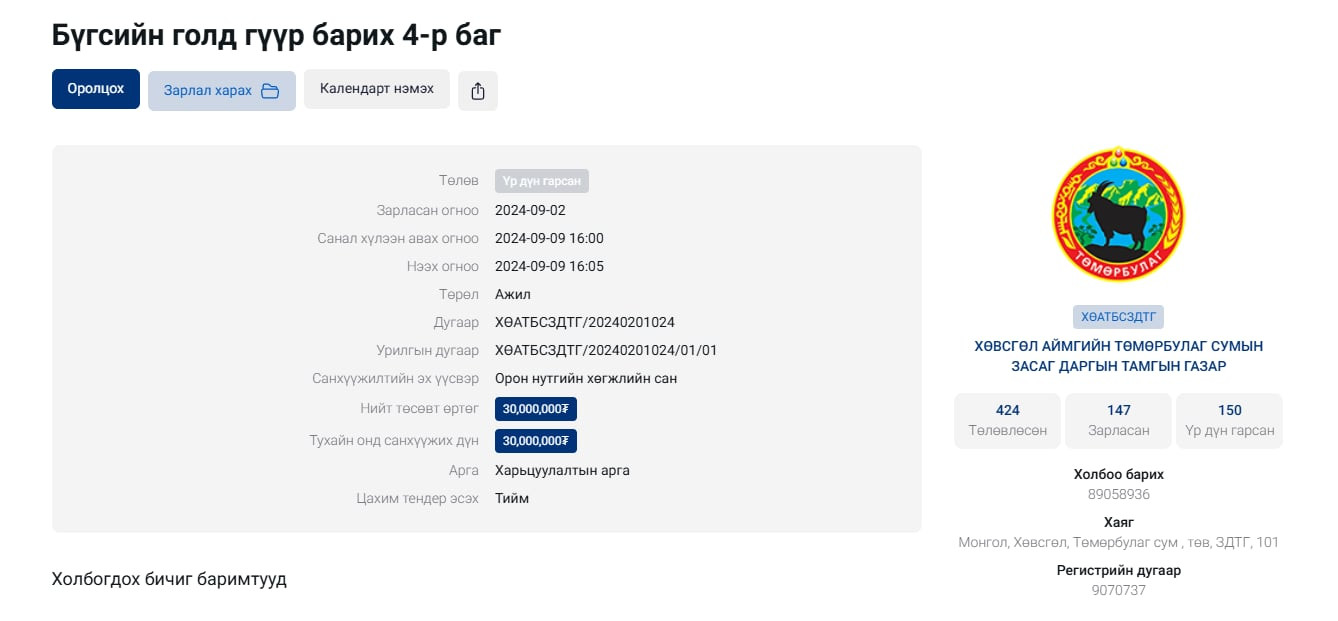This screenshot has height=621, width=1338.
Task: Select the 424 Төлөвлөсөн stat tile
Action: click(x=1007, y=420)
